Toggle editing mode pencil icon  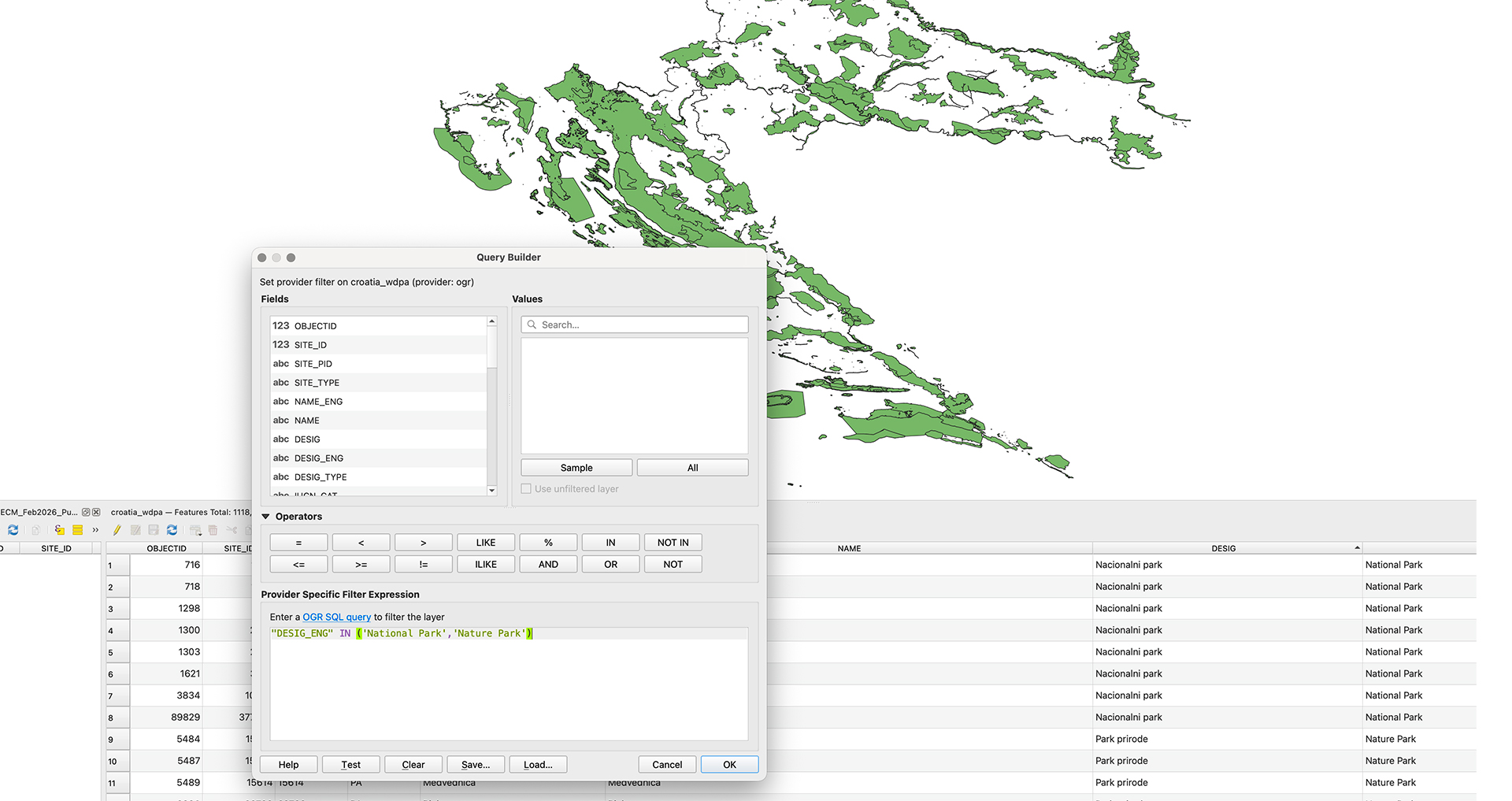point(117,530)
